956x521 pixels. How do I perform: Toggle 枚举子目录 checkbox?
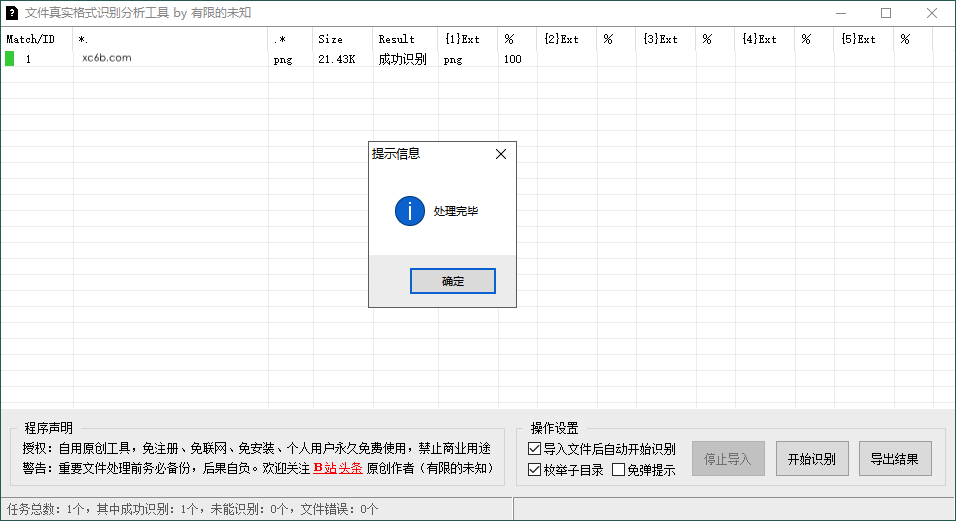tap(534, 470)
